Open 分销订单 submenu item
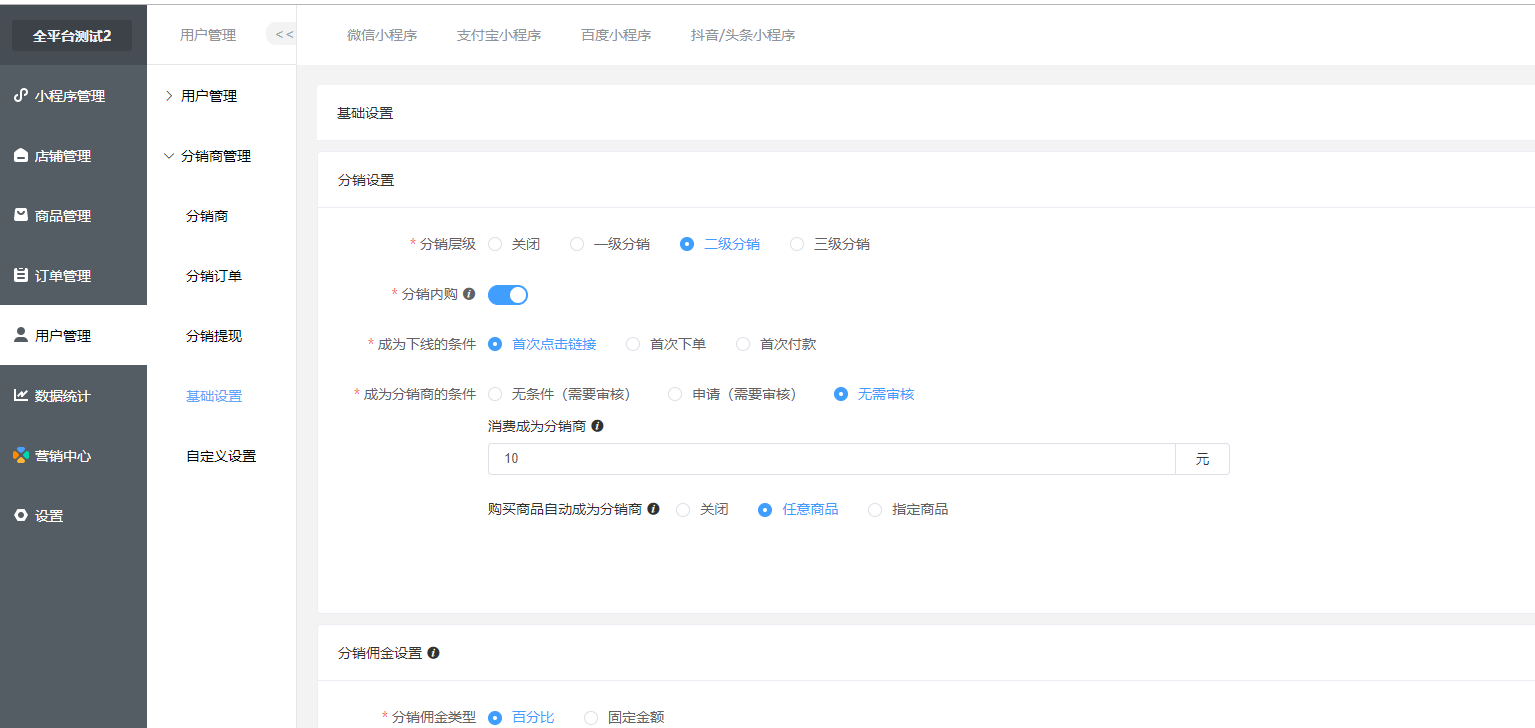Screen dimensions: 1535x728 point(214,276)
